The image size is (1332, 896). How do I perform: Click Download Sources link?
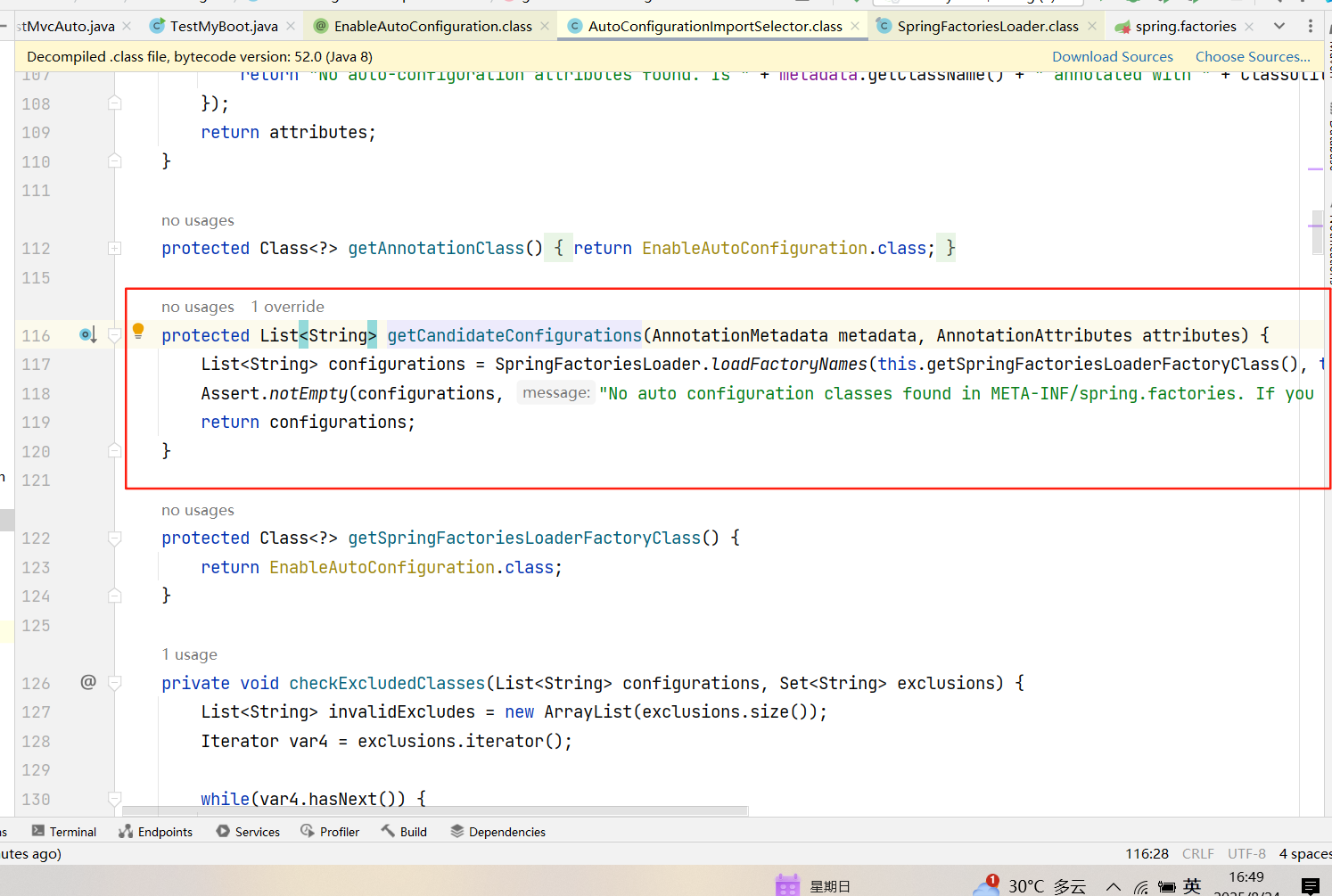pyautogui.click(x=1112, y=56)
